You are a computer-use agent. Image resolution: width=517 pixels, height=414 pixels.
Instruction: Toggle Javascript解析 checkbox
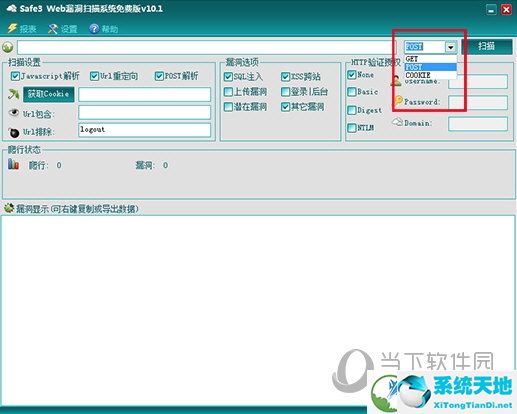[15, 76]
